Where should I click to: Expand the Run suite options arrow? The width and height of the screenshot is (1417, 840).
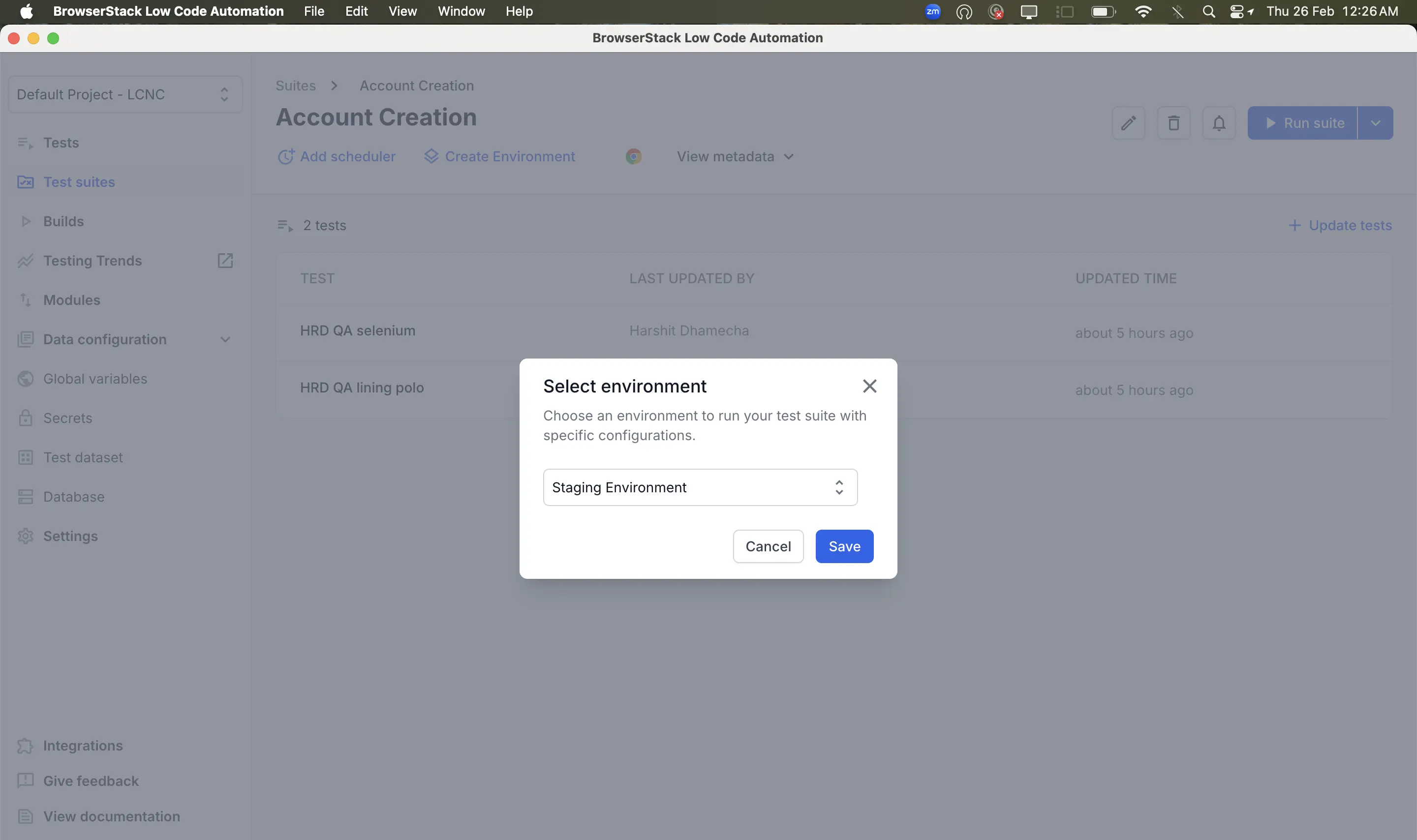pyautogui.click(x=1375, y=123)
